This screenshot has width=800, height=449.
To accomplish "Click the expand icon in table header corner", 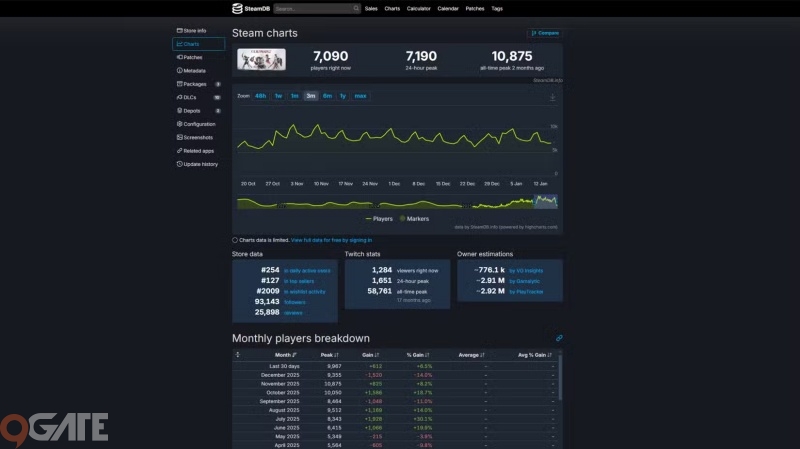I will coord(237,355).
